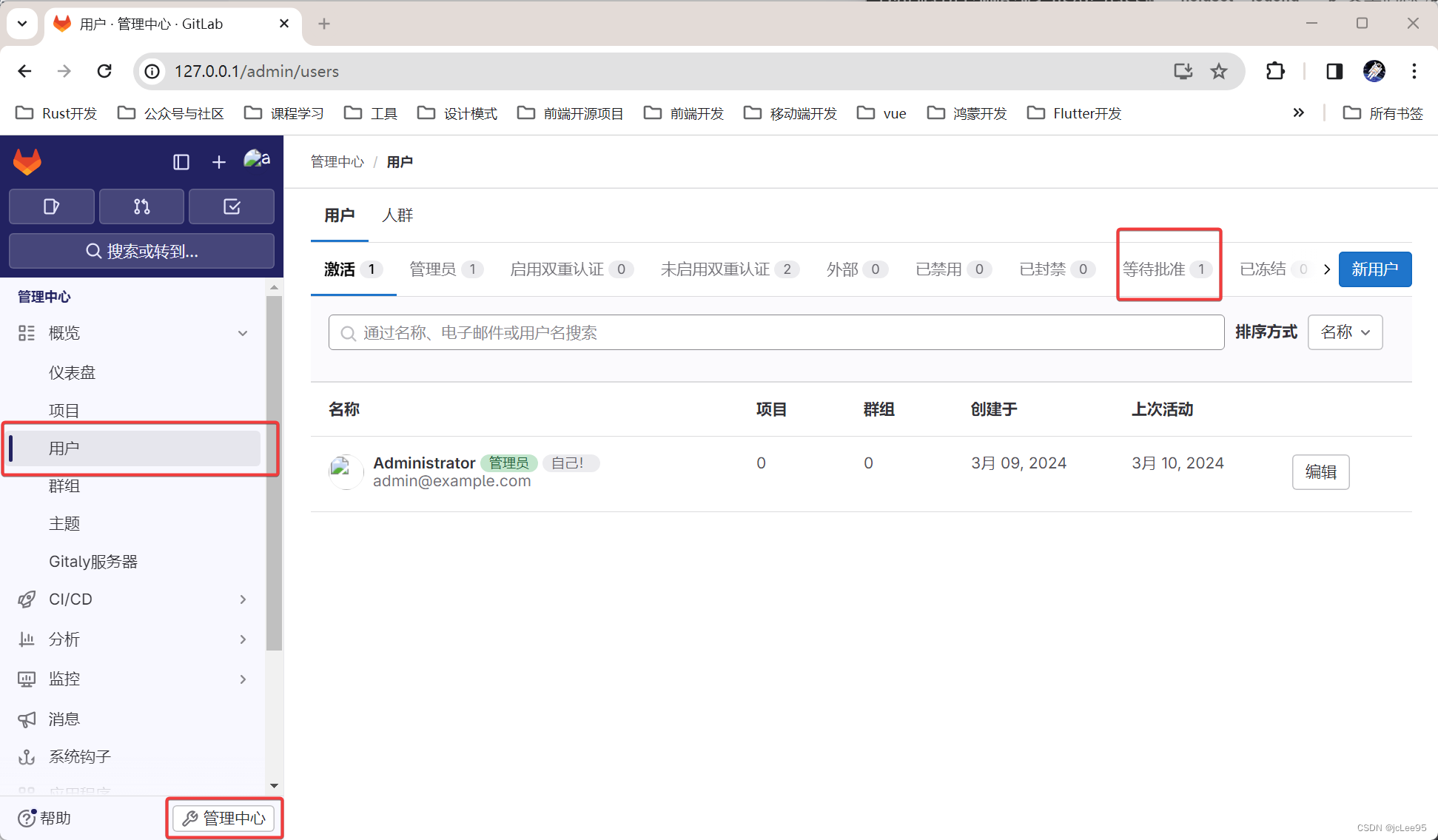Screen dimensions: 1438x840
Task: Click the 新用户 button
Action: 1374,269
